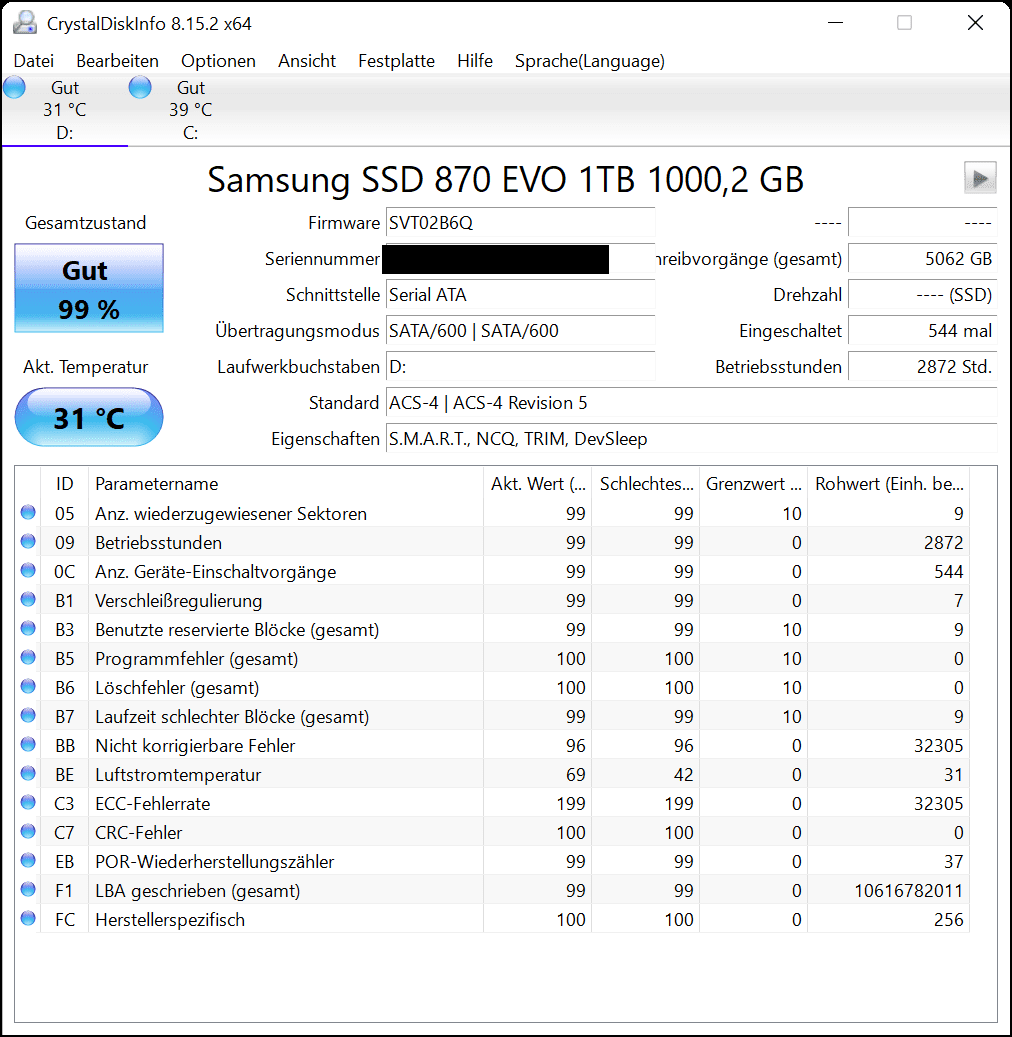
Task: Click the Parametername column header
Action: tap(286, 483)
